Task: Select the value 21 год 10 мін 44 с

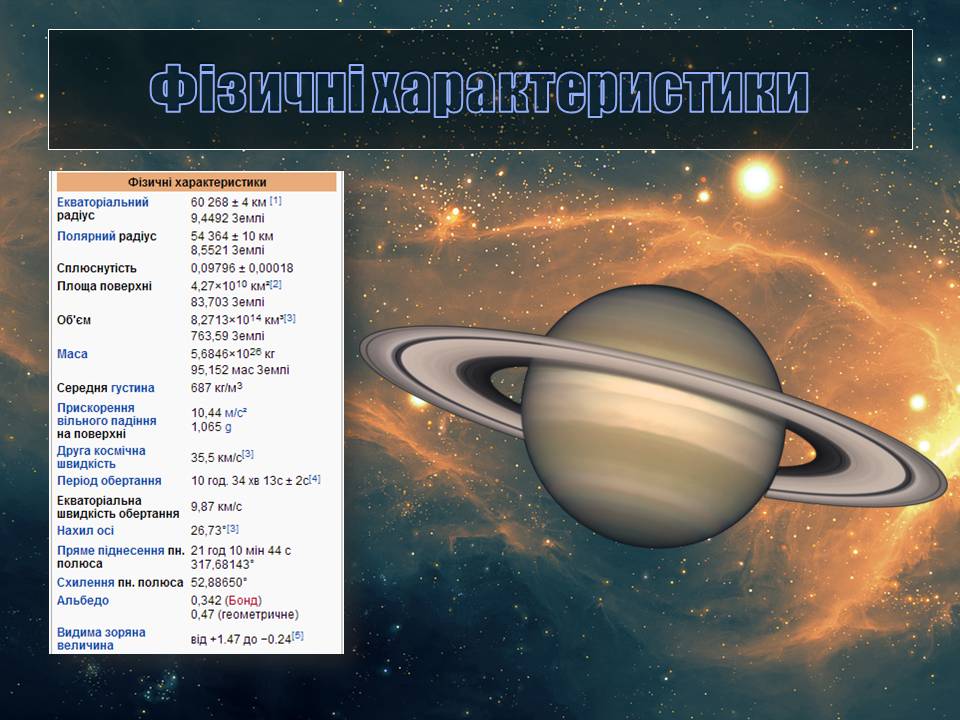Action: coord(241,550)
